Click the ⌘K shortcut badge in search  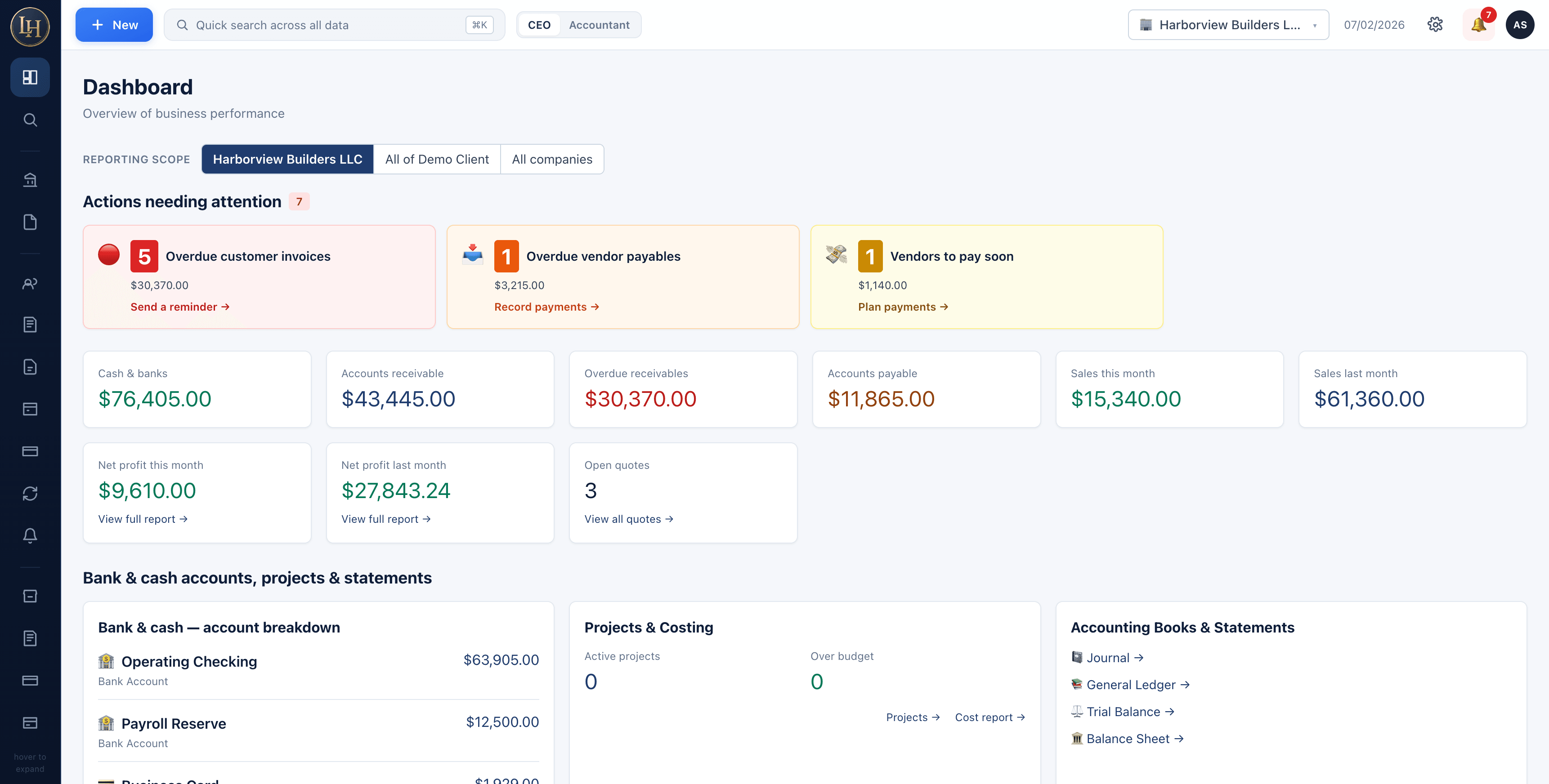(479, 25)
